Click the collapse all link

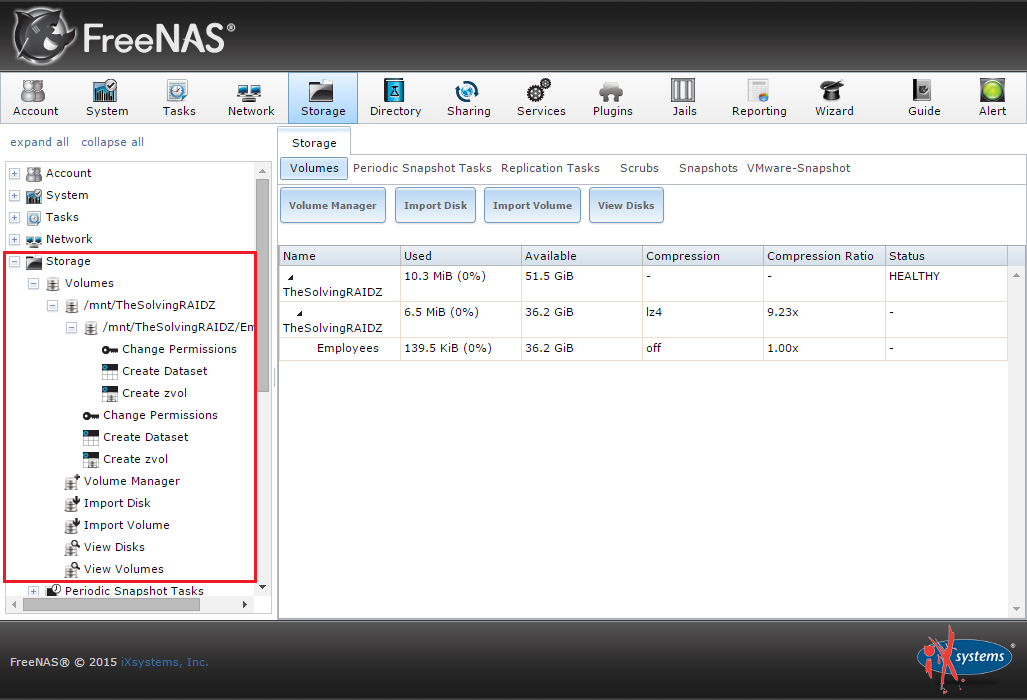pyautogui.click(x=113, y=142)
